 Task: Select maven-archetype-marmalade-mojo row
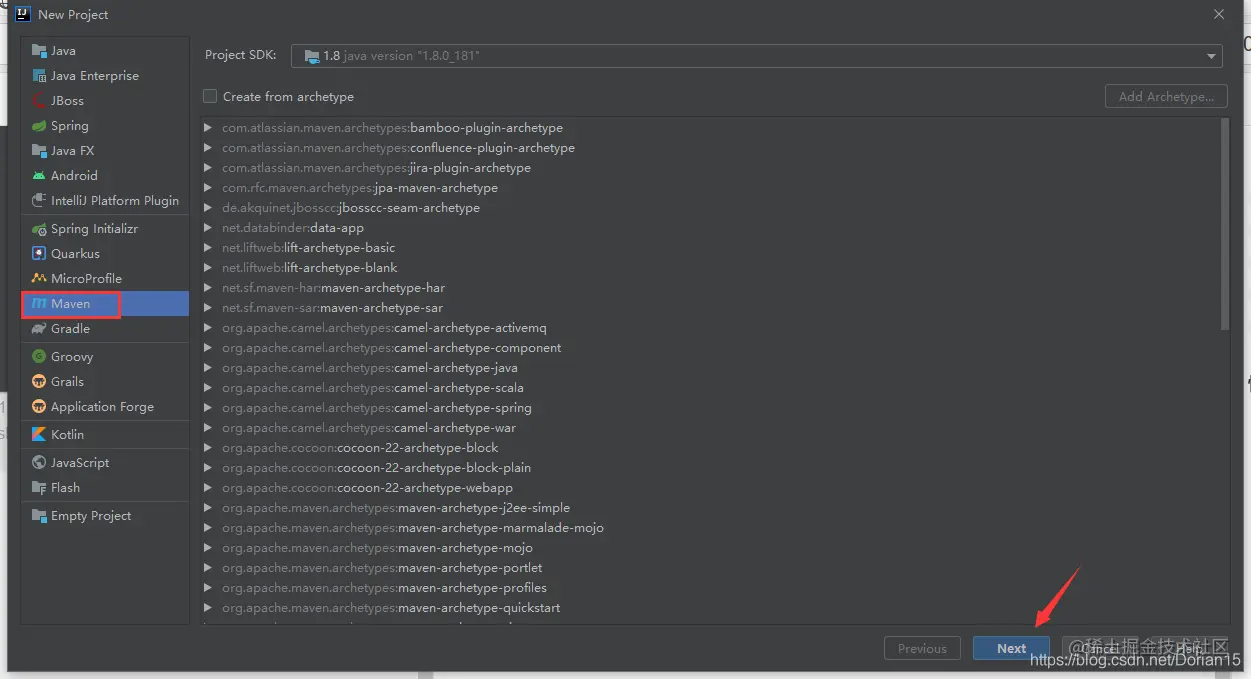coord(711,528)
